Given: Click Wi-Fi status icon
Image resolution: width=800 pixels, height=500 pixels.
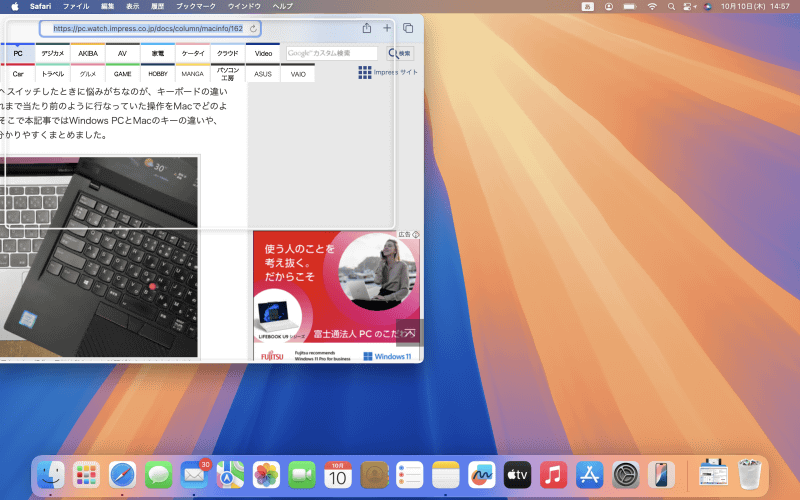Looking at the screenshot, I should pos(652,7).
